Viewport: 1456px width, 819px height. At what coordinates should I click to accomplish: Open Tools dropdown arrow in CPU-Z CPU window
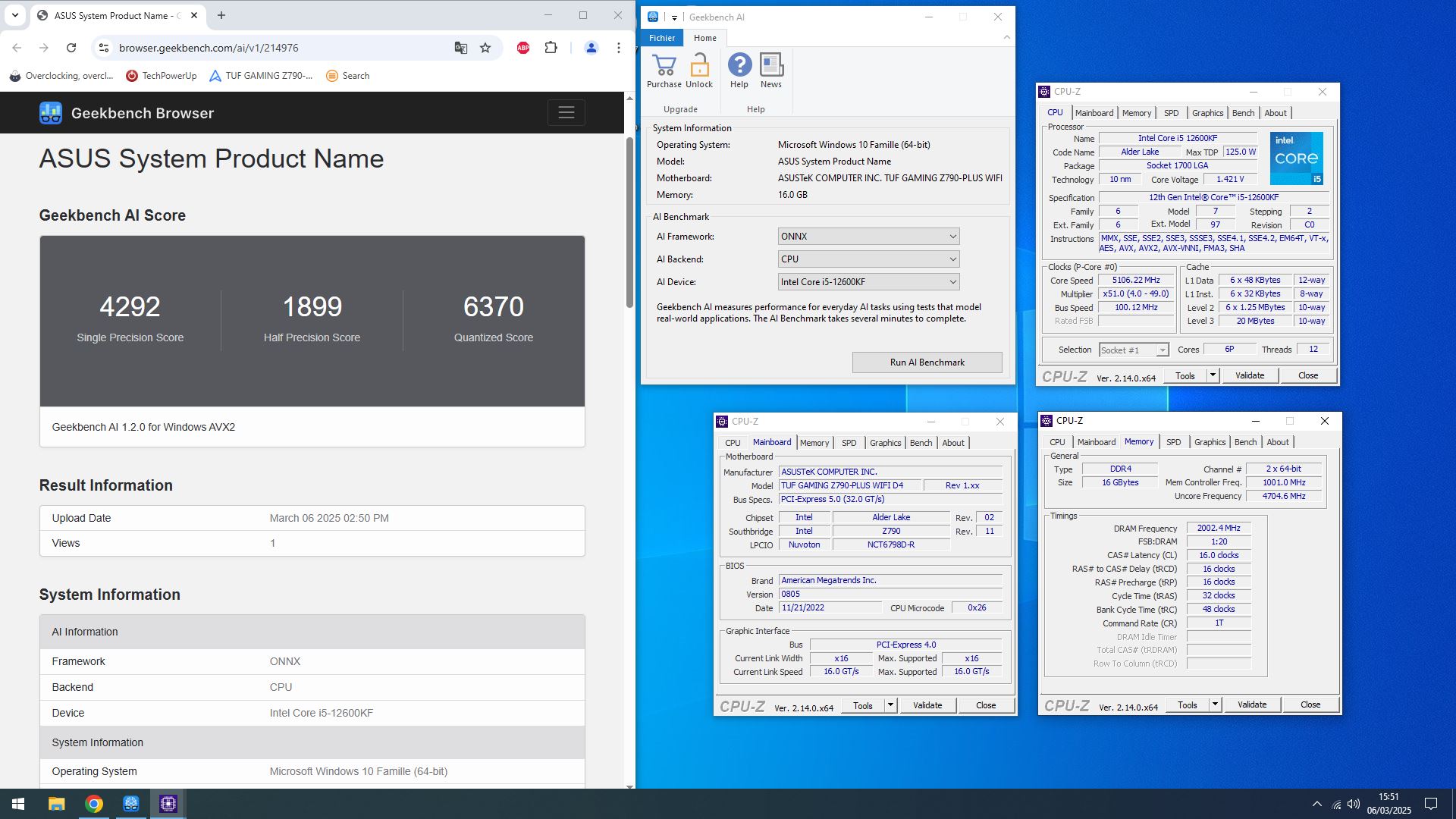tap(1213, 375)
